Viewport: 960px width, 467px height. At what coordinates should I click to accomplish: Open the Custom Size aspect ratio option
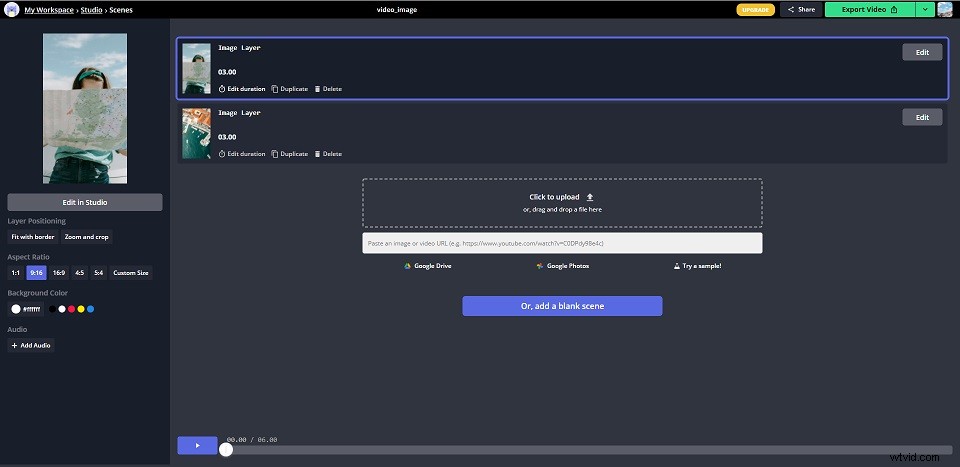pos(131,273)
